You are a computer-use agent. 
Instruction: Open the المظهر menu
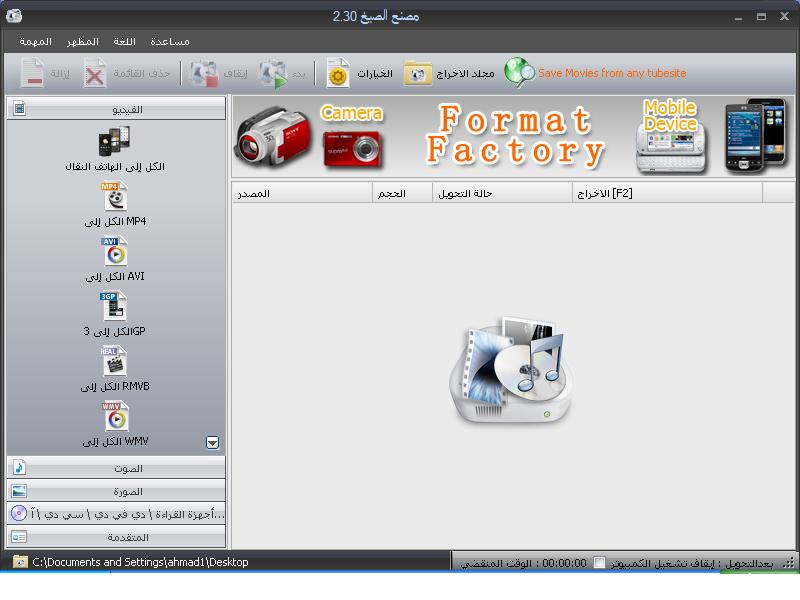[x=83, y=41]
